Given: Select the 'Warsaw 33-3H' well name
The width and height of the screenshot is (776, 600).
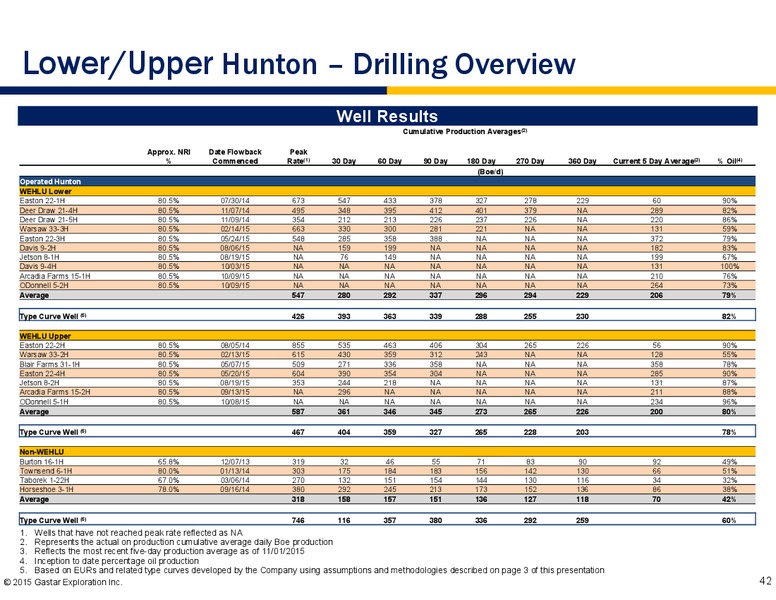Looking at the screenshot, I should coord(44,229).
